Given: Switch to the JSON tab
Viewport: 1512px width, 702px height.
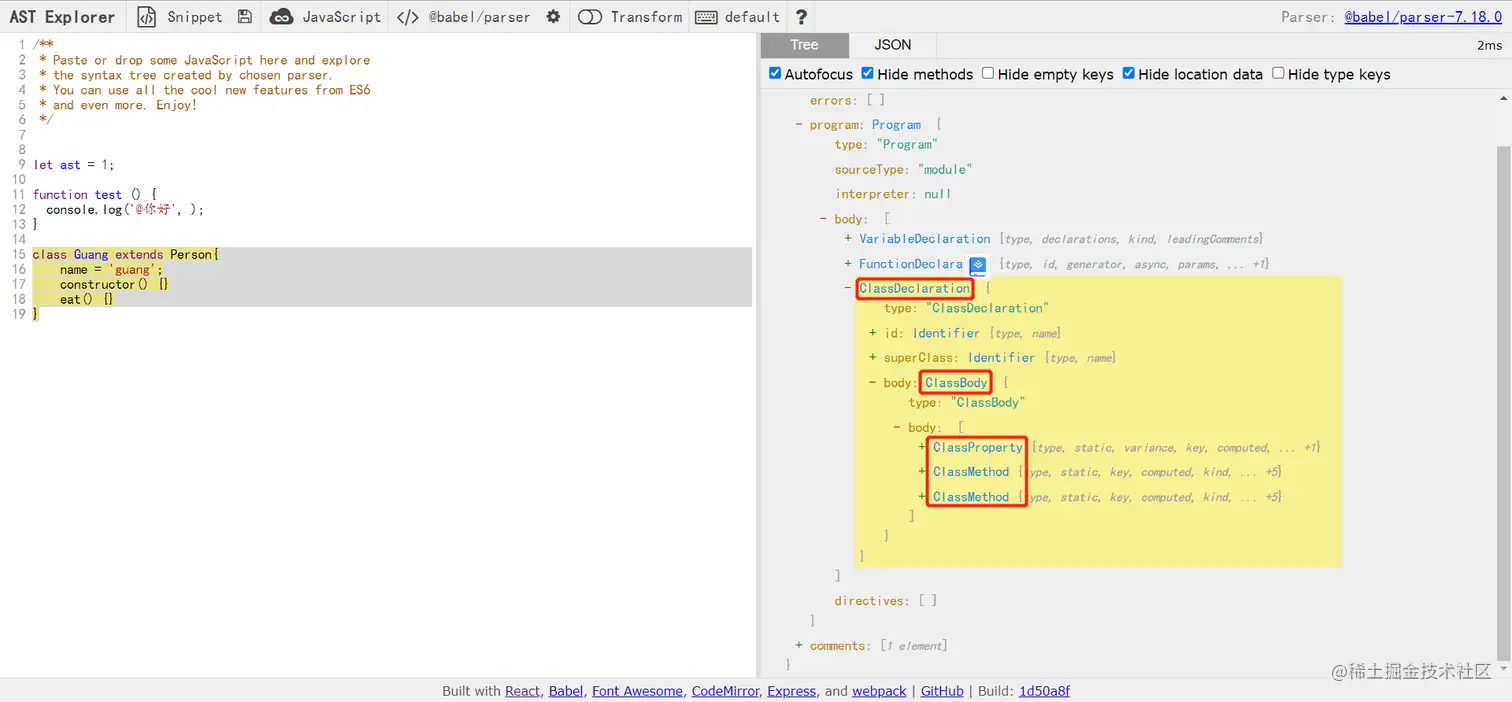Looking at the screenshot, I should coord(893,45).
